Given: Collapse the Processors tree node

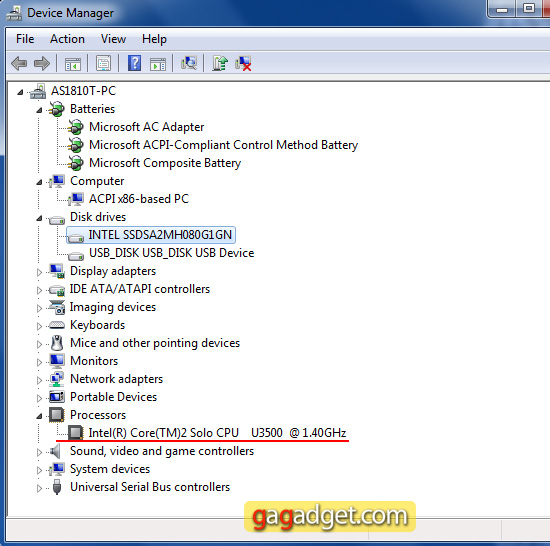Looking at the screenshot, I should [x=39, y=416].
